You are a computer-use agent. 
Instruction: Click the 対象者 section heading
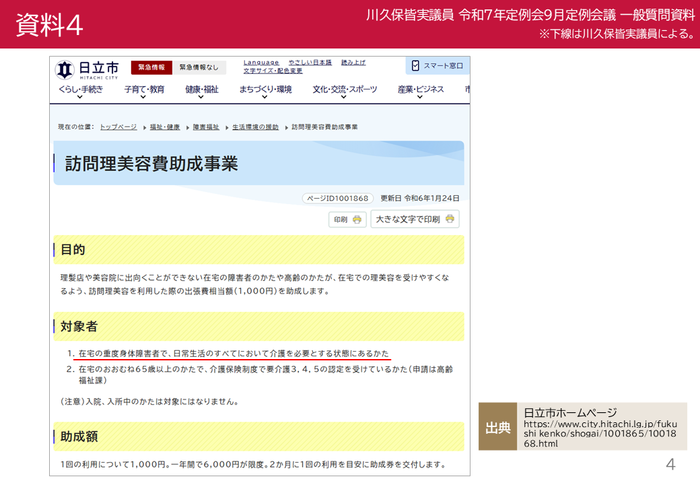(x=79, y=326)
